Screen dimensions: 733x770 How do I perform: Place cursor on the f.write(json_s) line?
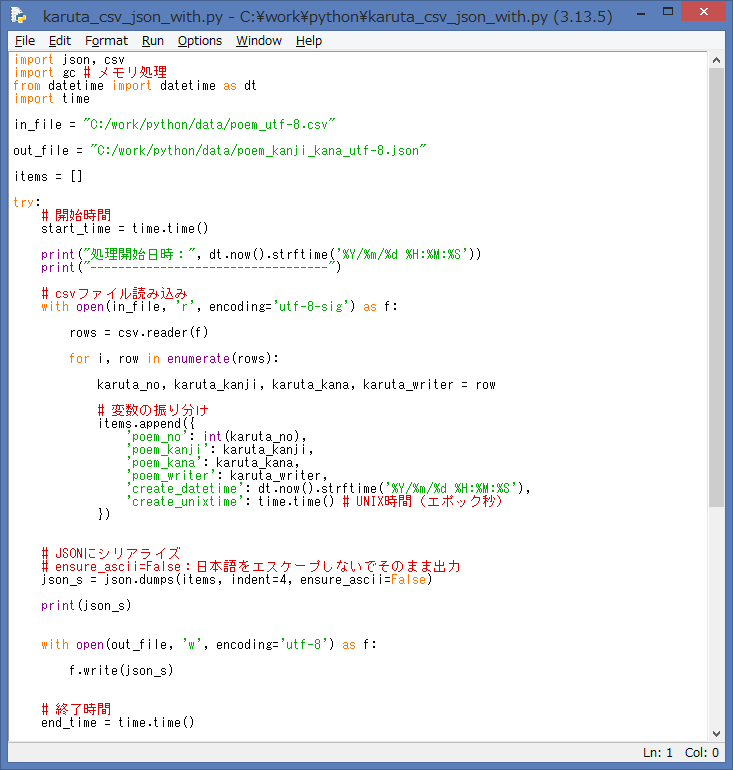(121, 671)
